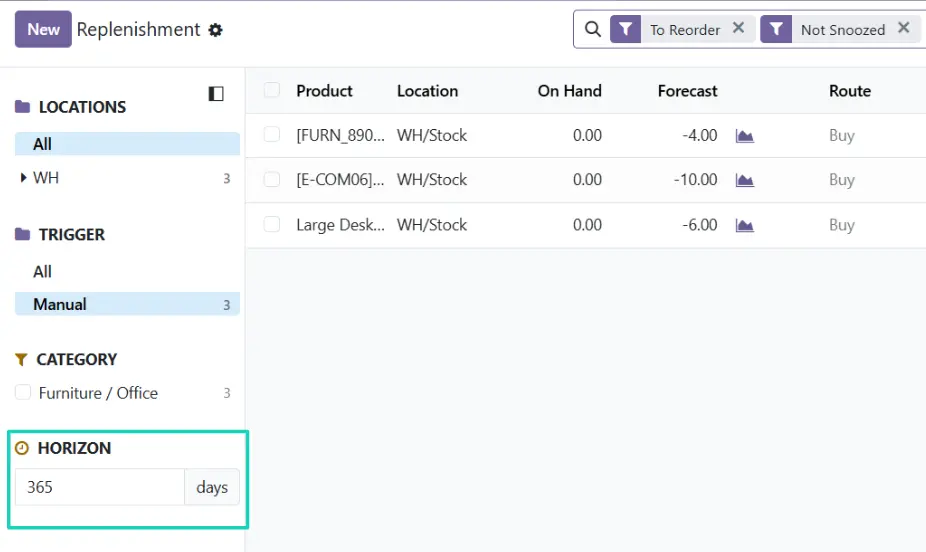Click Buy route in Large Desk row
Viewport: 926px width, 552px height.
coord(842,226)
